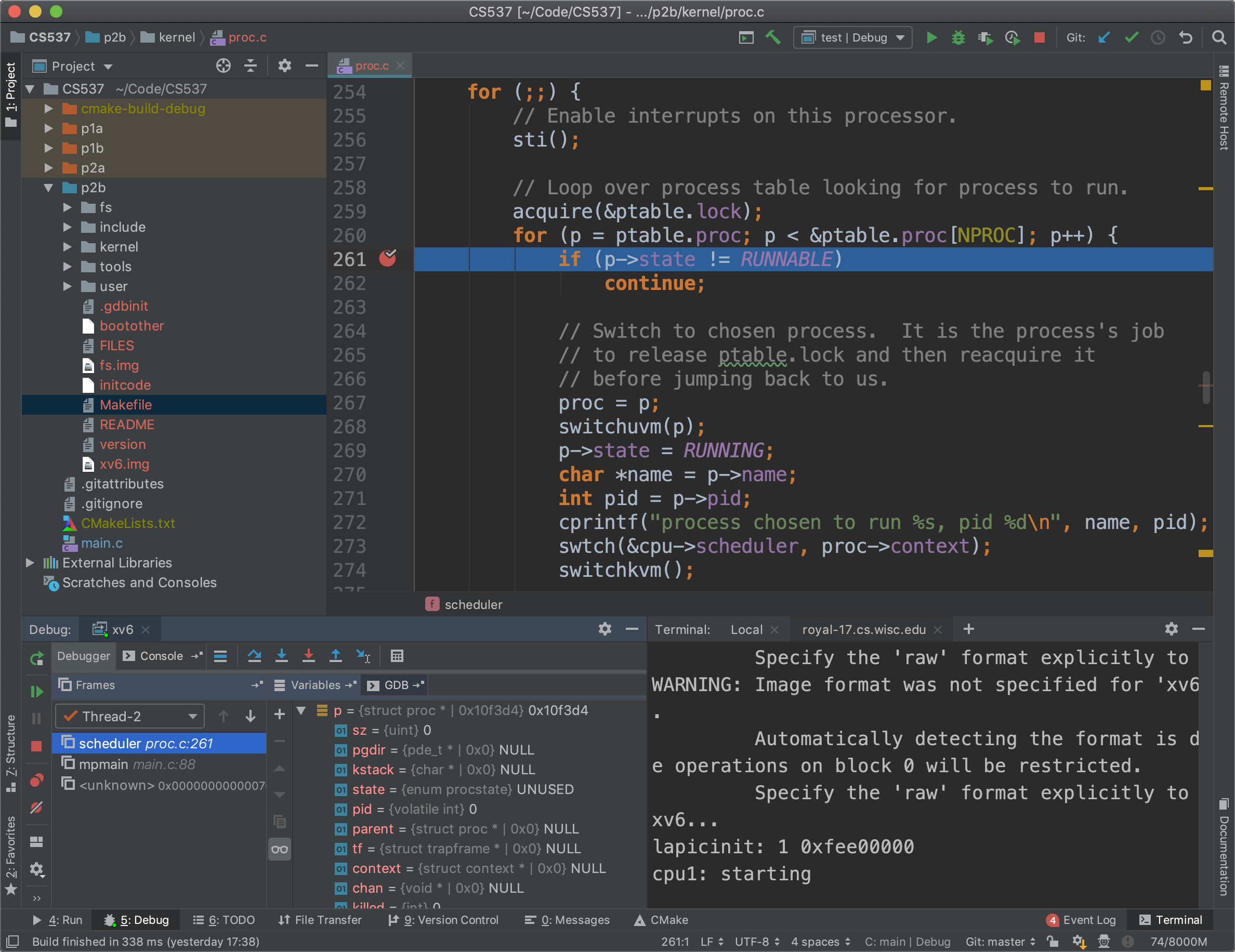
Task: Click the Step Over debugger icon
Action: coord(255,656)
